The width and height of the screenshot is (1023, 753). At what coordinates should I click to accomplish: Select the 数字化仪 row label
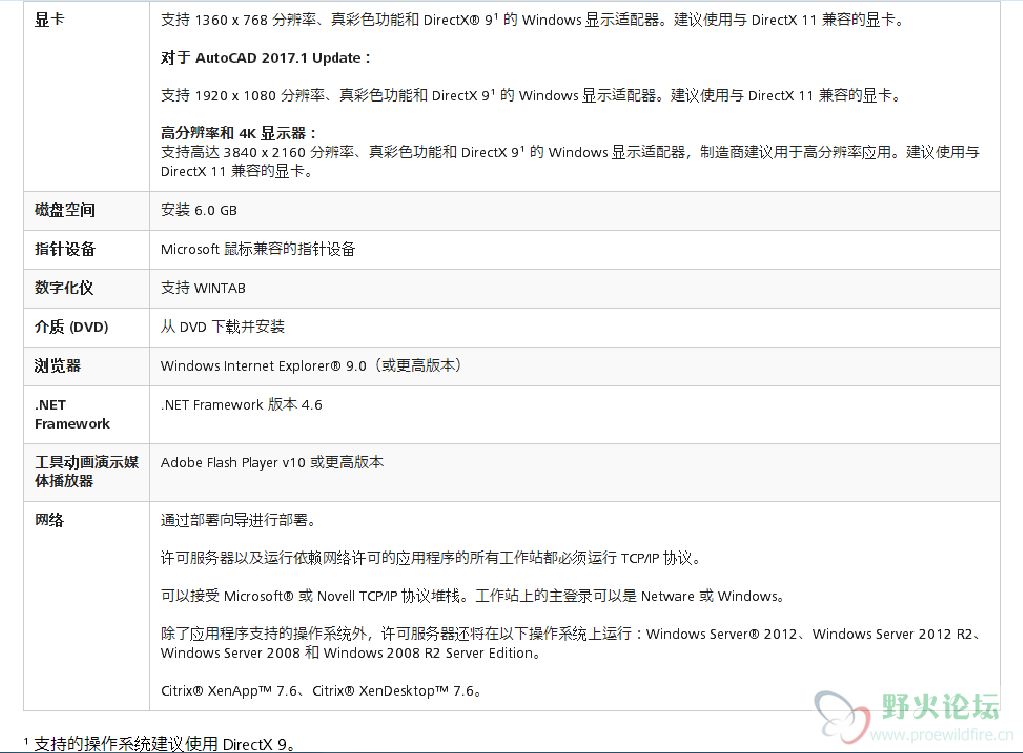coord(64,288)
